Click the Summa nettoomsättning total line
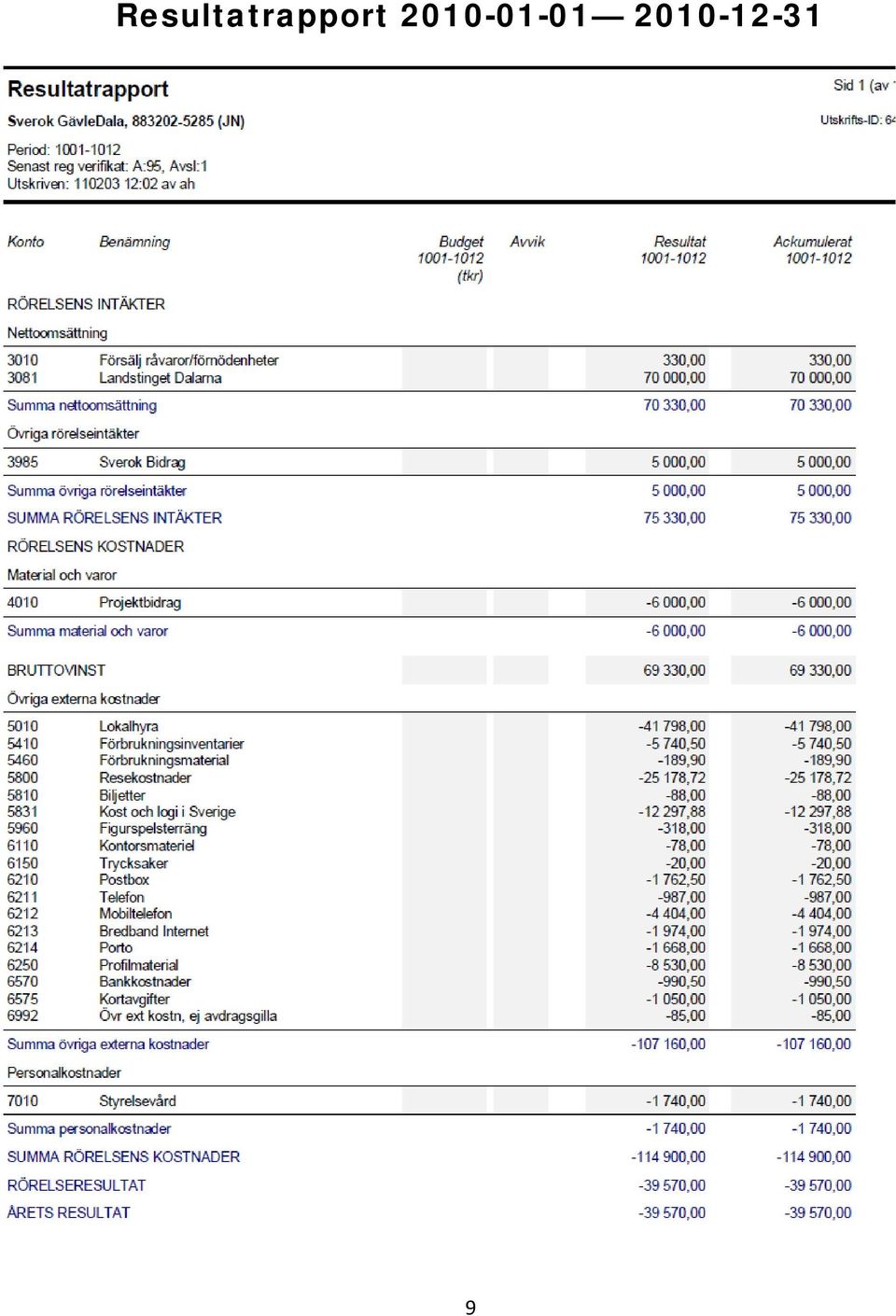This screenshot has width=896, height=1316. 82,405
